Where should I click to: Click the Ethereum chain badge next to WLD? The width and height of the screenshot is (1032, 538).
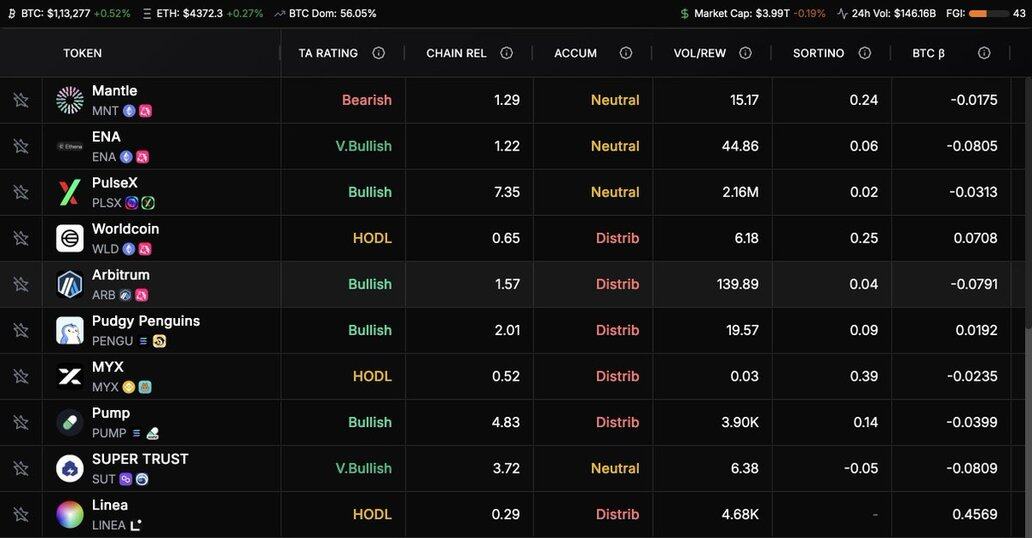tap(129, 249)
